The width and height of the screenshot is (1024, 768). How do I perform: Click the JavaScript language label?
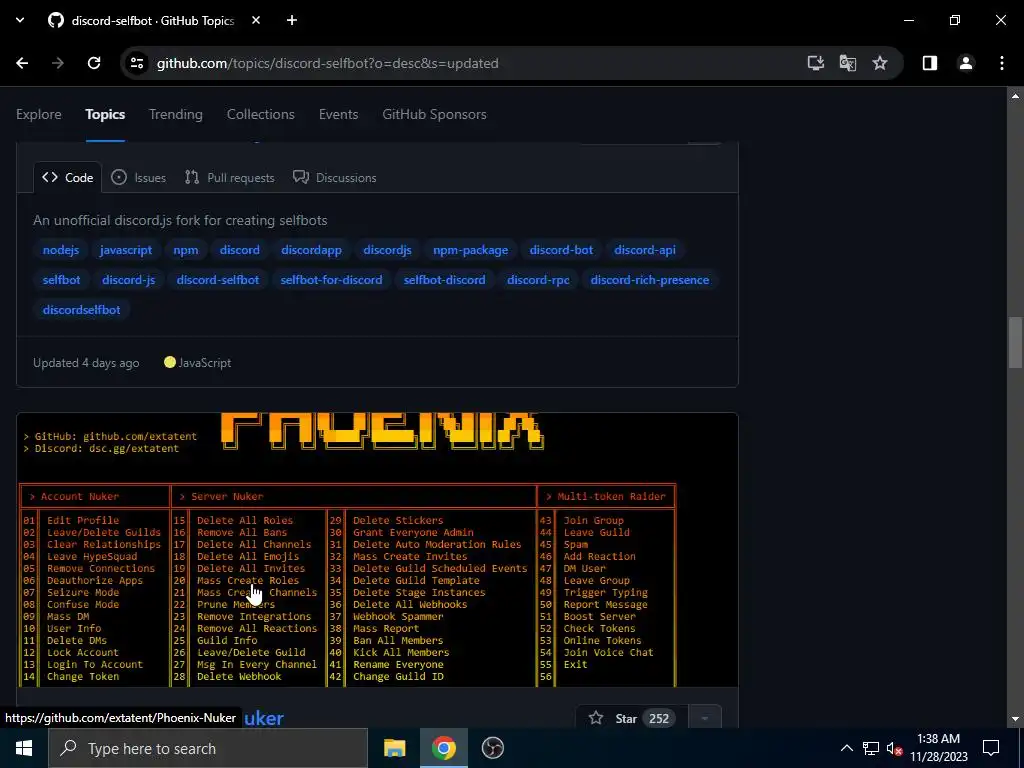(x=204, y=363)
